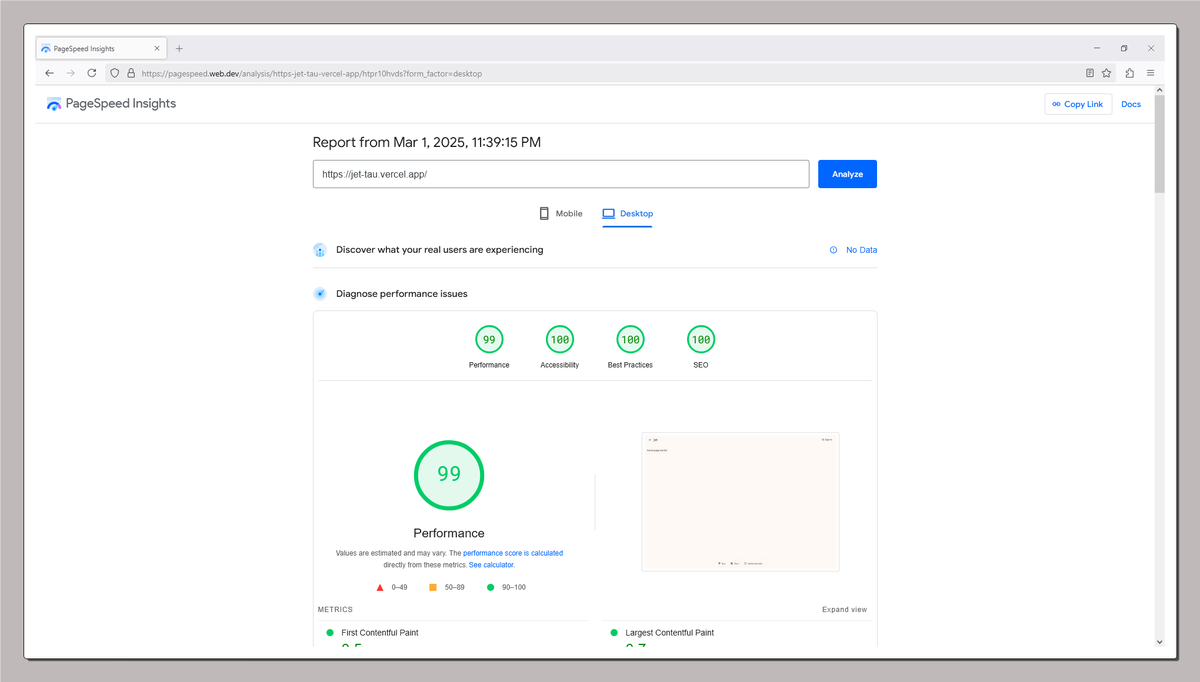This screenshot has width=1200, height=682.
Task: Click the Performance 99 score gauge
Action: coord(489,340)
